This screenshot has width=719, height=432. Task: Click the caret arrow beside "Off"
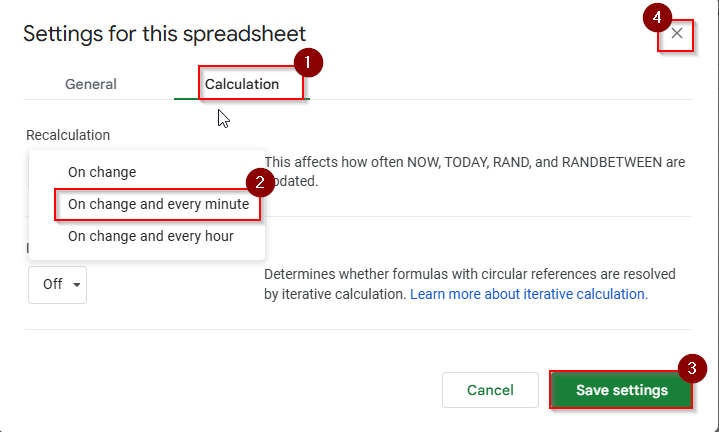pyautogui.click(x=77, y=285)
